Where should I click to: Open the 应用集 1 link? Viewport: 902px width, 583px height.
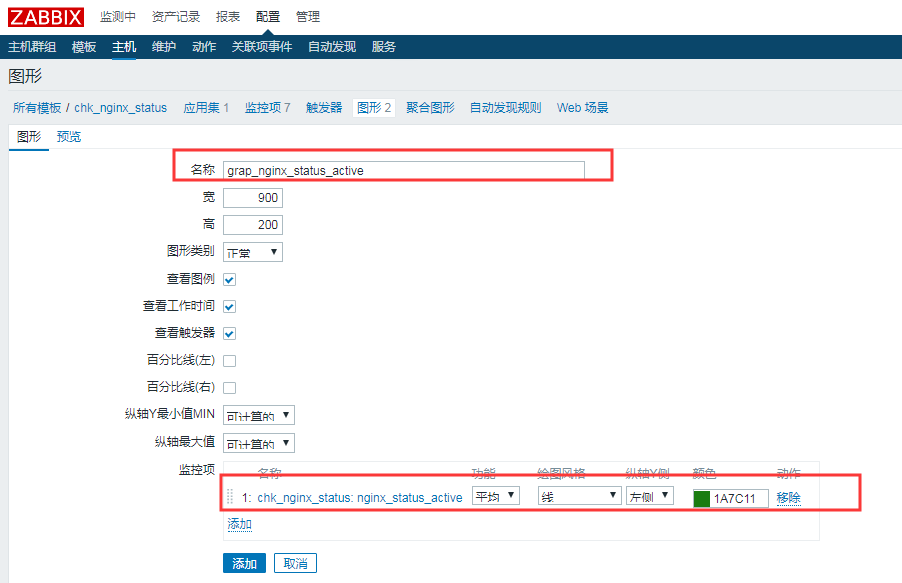click(x=206, y=108)
